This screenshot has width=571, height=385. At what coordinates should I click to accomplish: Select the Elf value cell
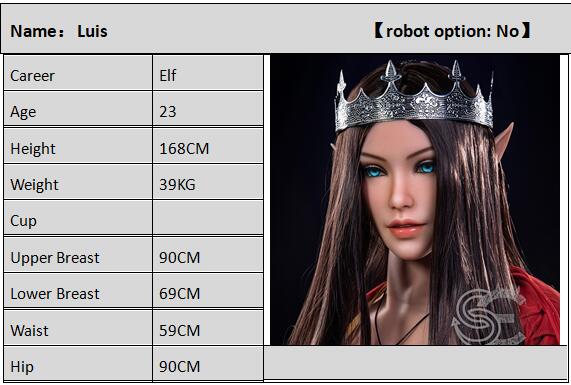(x=208, y=73)
